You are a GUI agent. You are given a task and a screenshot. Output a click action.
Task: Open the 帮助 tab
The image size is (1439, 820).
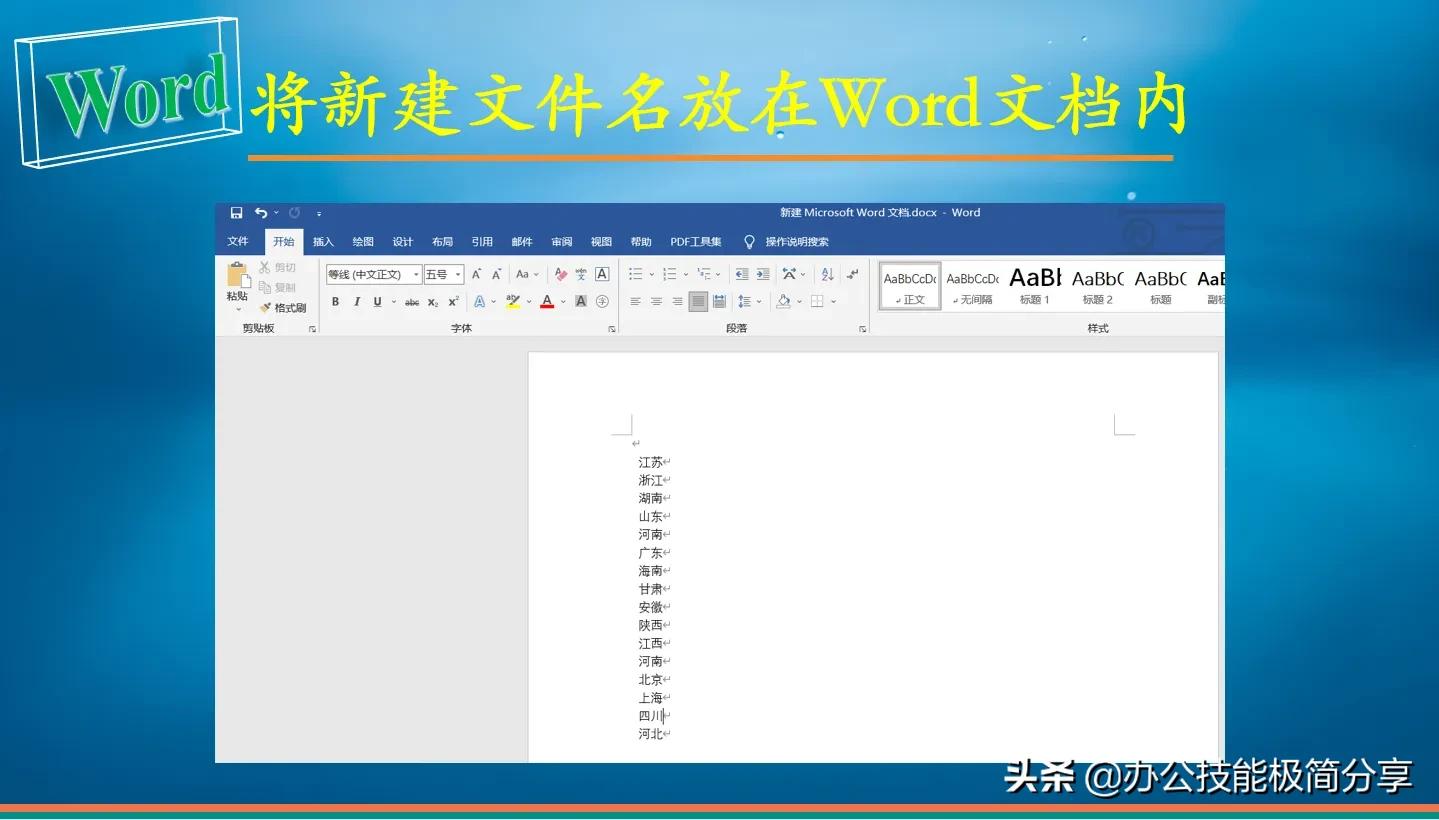click(x=641, y=242)
